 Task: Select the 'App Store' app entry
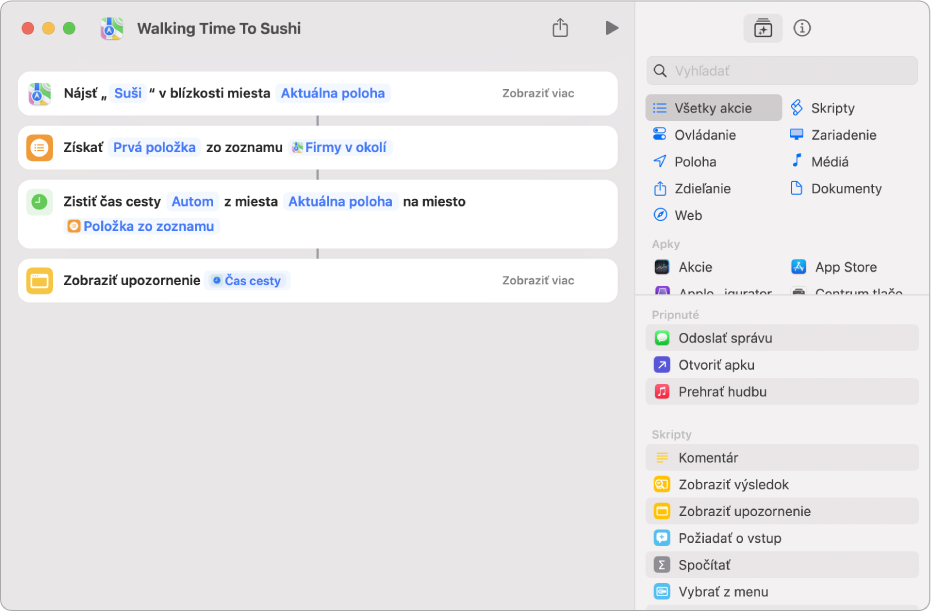pyautogui.click(x=845, y=267)
